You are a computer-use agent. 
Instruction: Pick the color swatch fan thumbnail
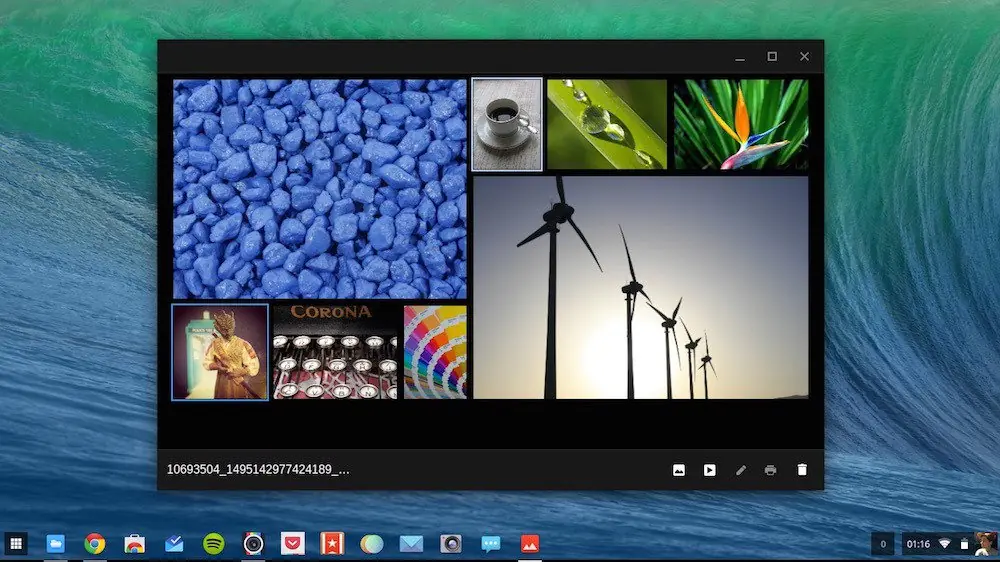click(x=435, y=352)
